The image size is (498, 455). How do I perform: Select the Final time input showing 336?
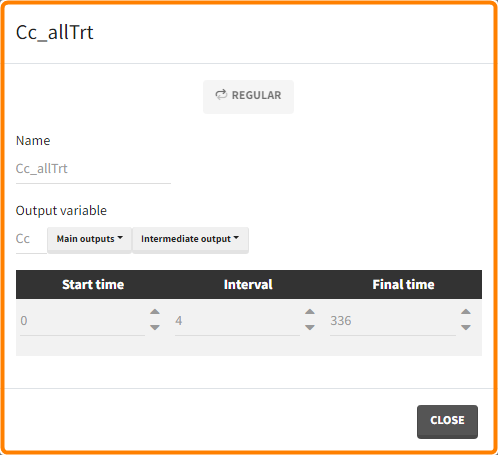[x=393, y=321]
